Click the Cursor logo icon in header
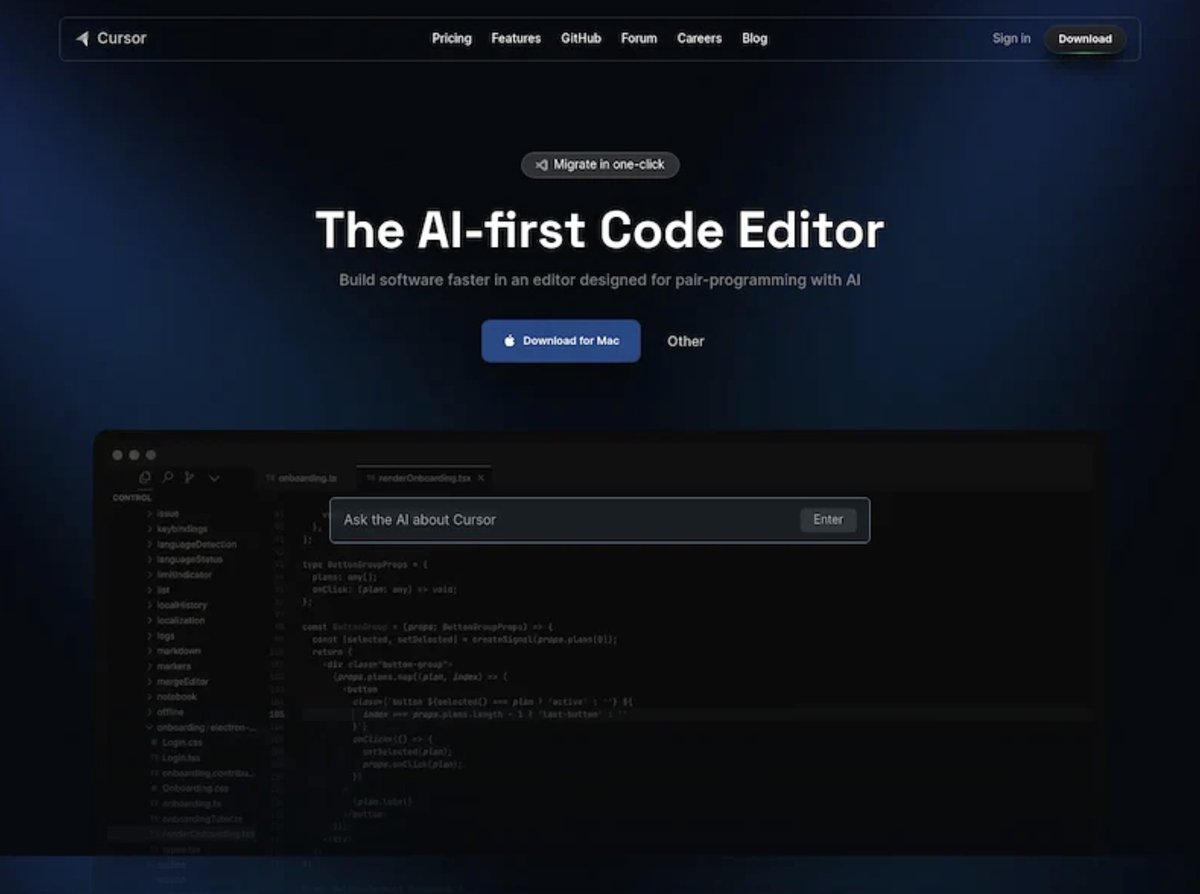The image size is (1200, 894). click(82, 39)
